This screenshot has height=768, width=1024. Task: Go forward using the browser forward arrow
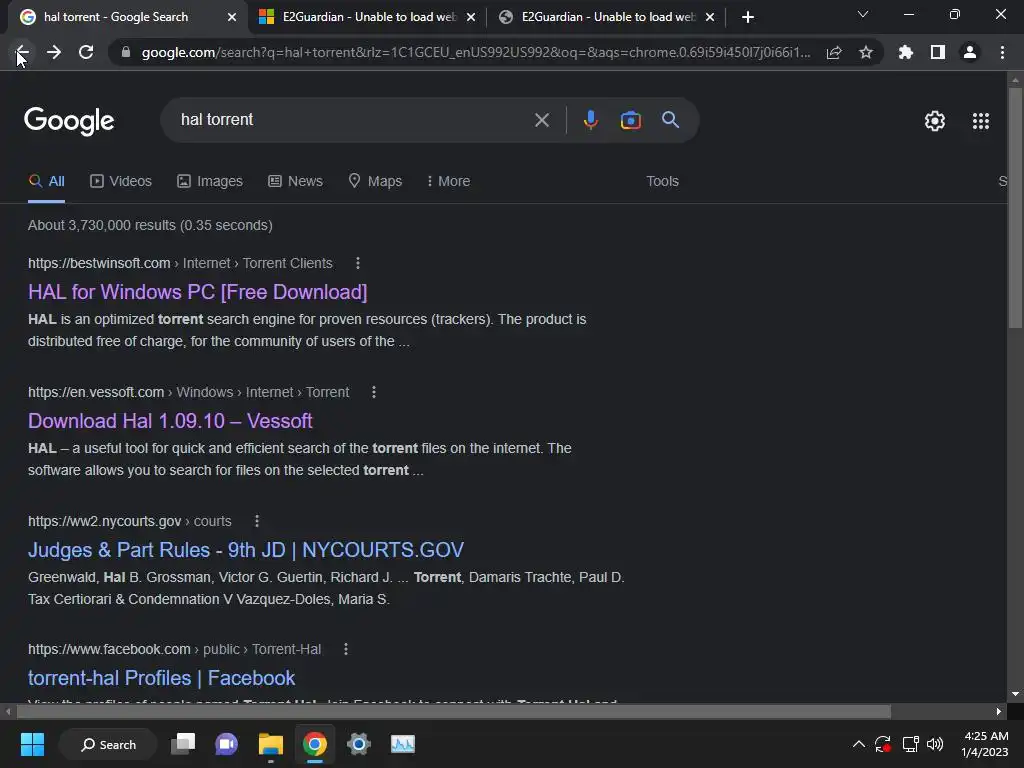(54, 52)
